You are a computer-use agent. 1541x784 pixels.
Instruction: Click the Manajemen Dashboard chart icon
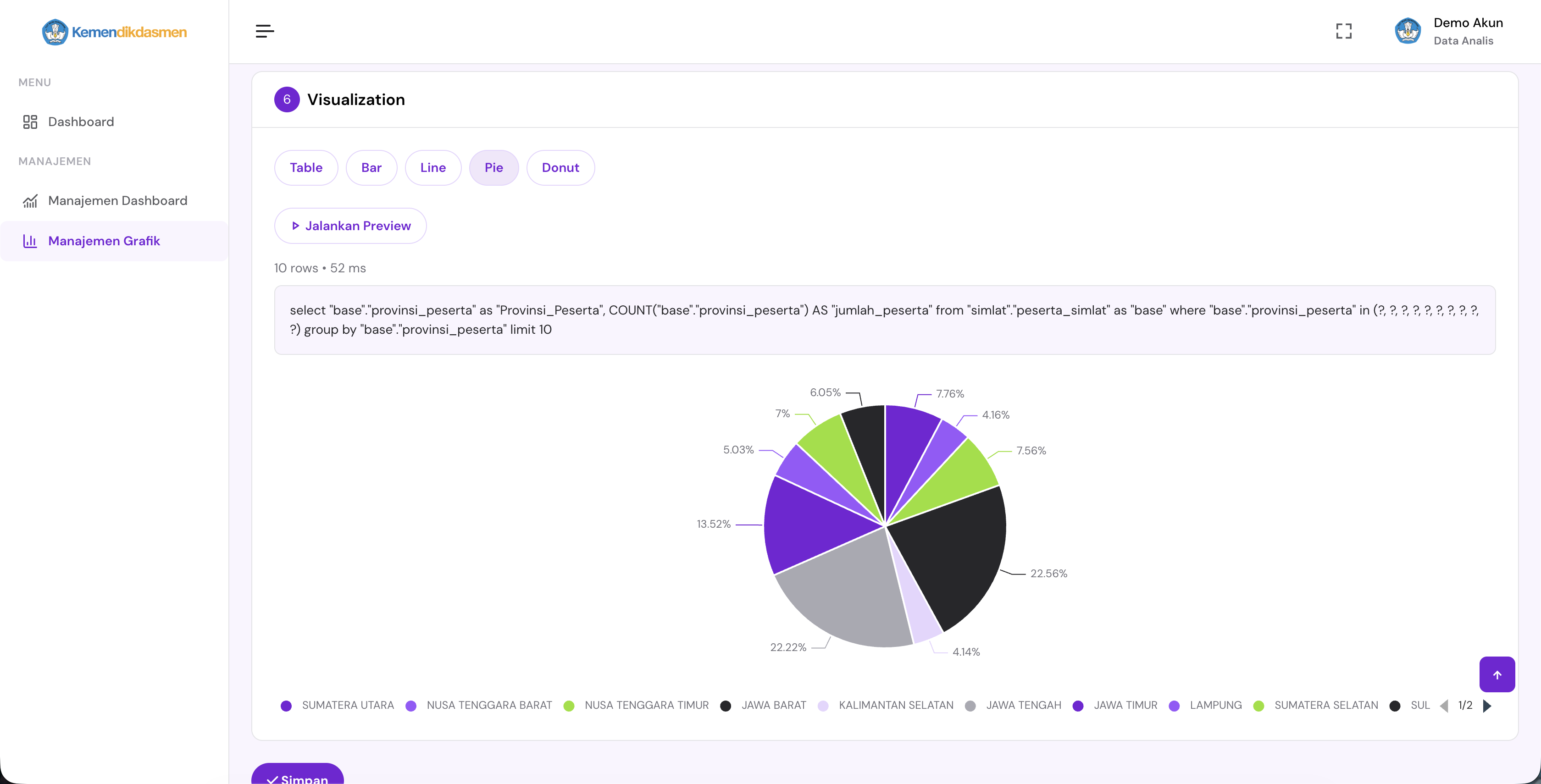[x=30, y=201]
